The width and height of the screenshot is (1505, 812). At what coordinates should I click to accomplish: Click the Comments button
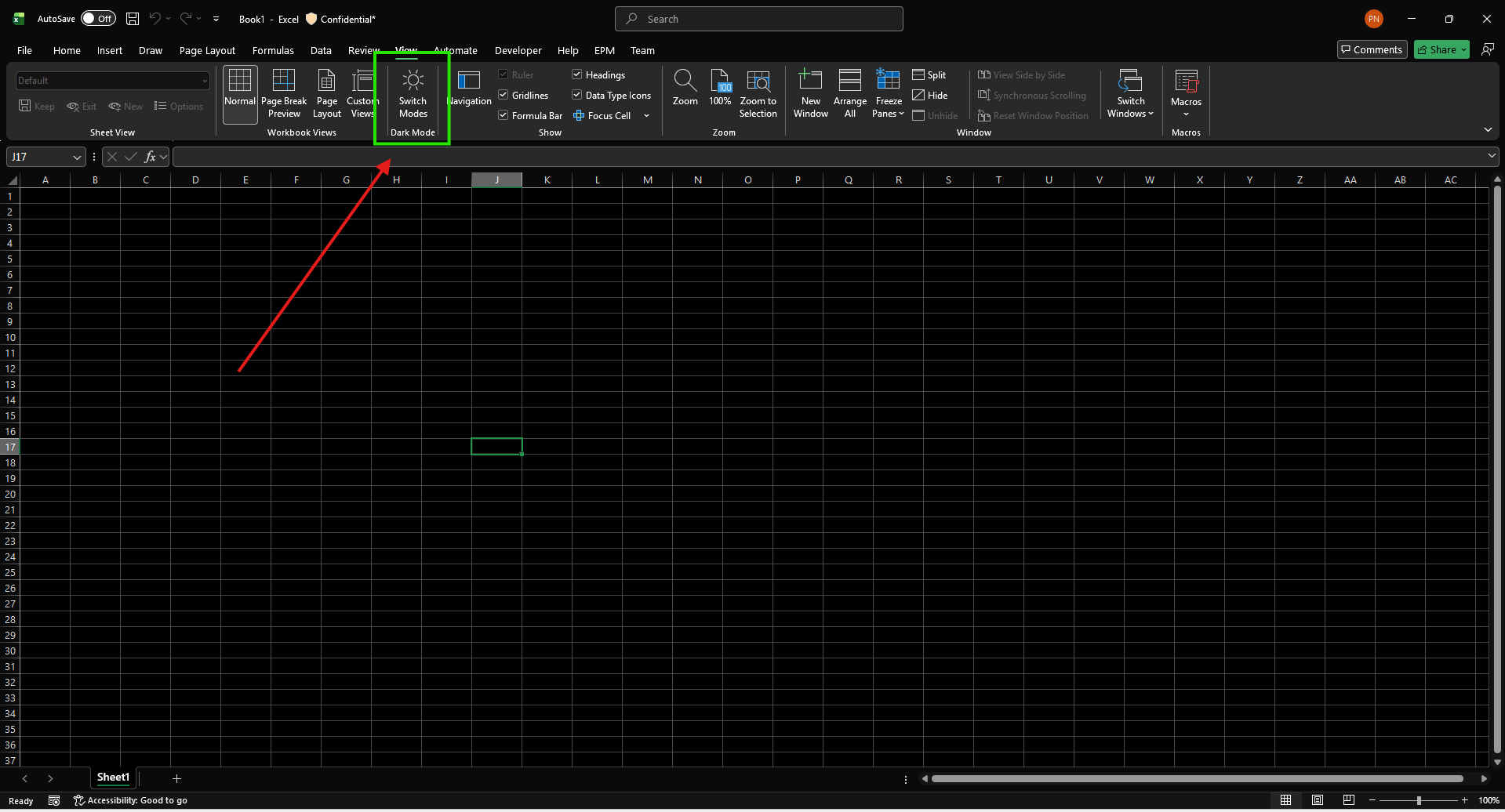point(1372,49)
